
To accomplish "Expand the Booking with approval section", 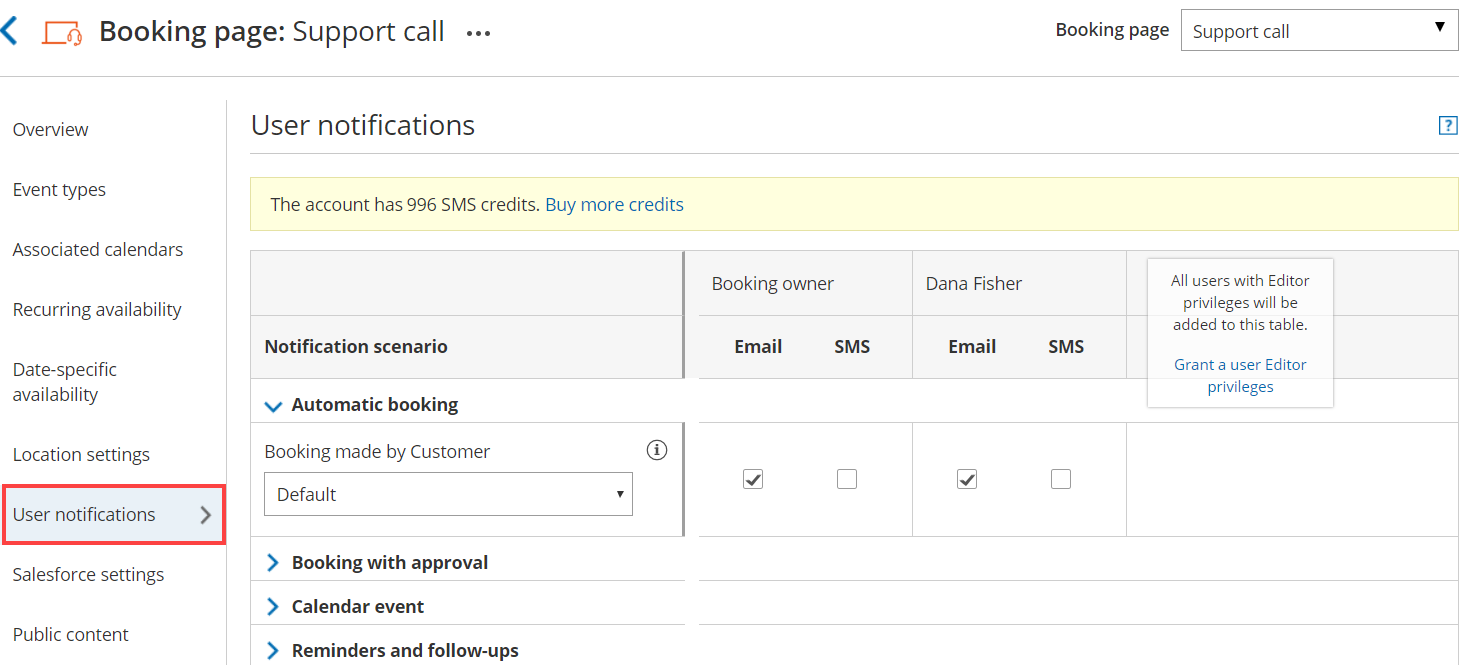I will pos(272,563).
